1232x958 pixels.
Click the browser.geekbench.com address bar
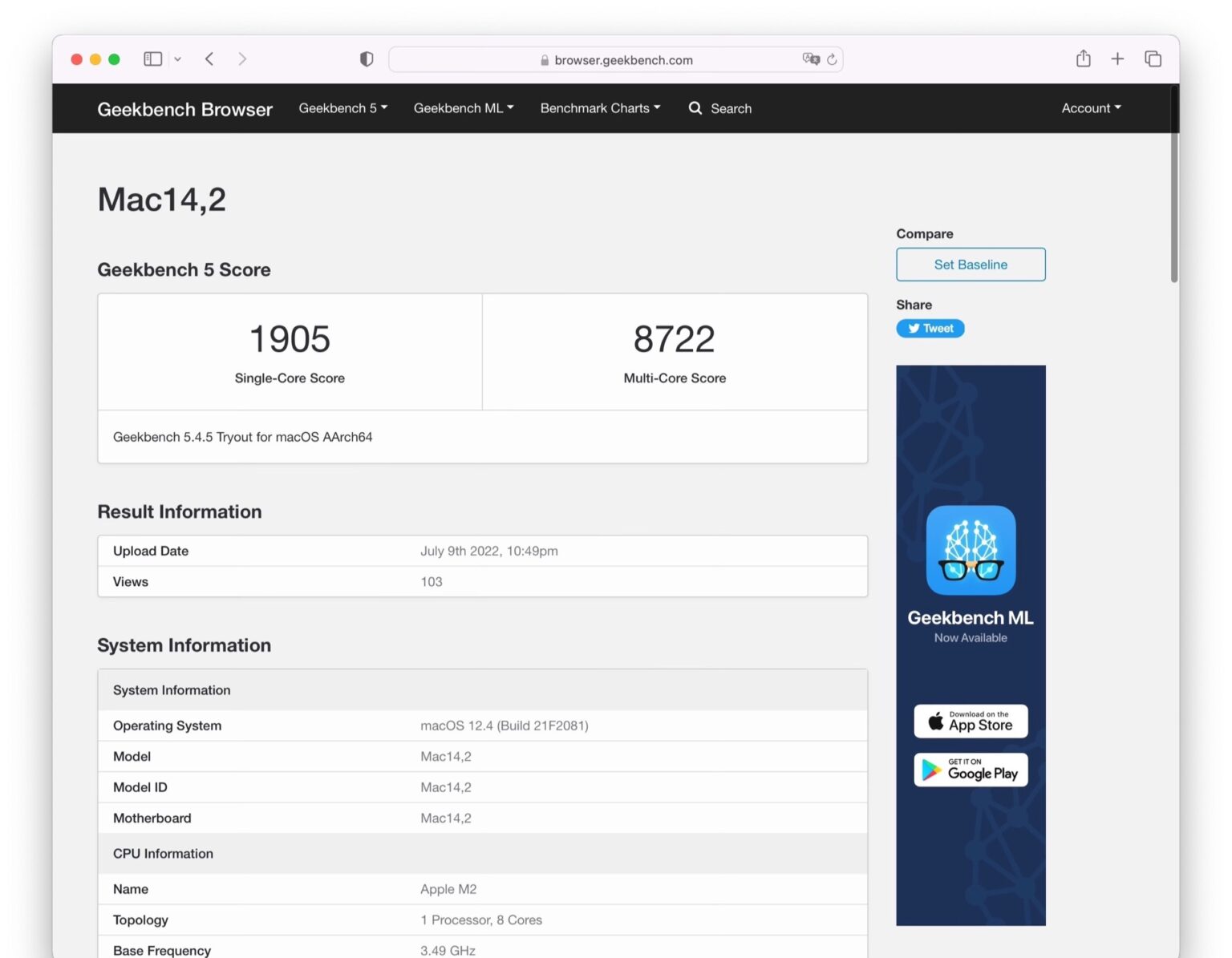615,59
